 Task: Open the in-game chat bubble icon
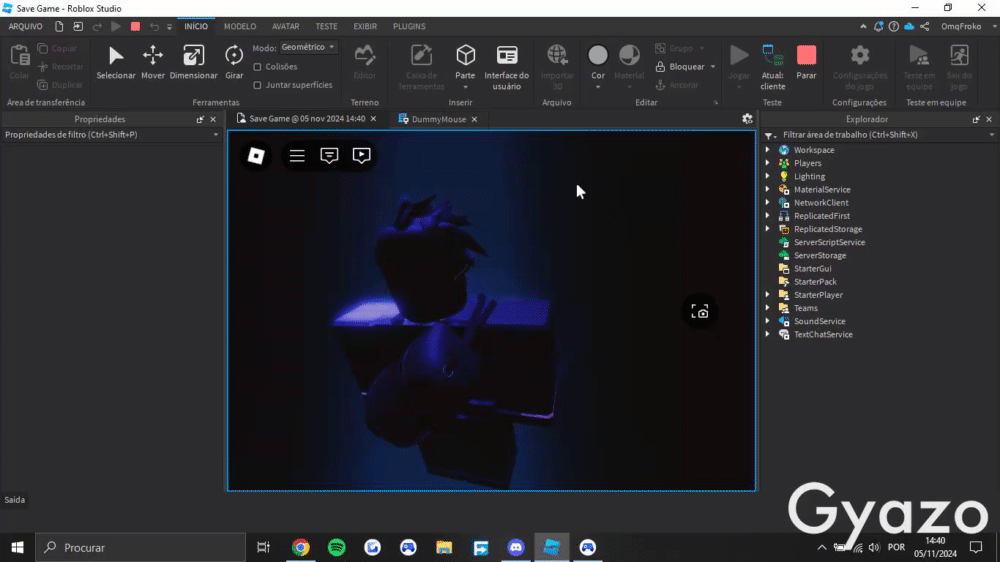(x=329, y=156)
